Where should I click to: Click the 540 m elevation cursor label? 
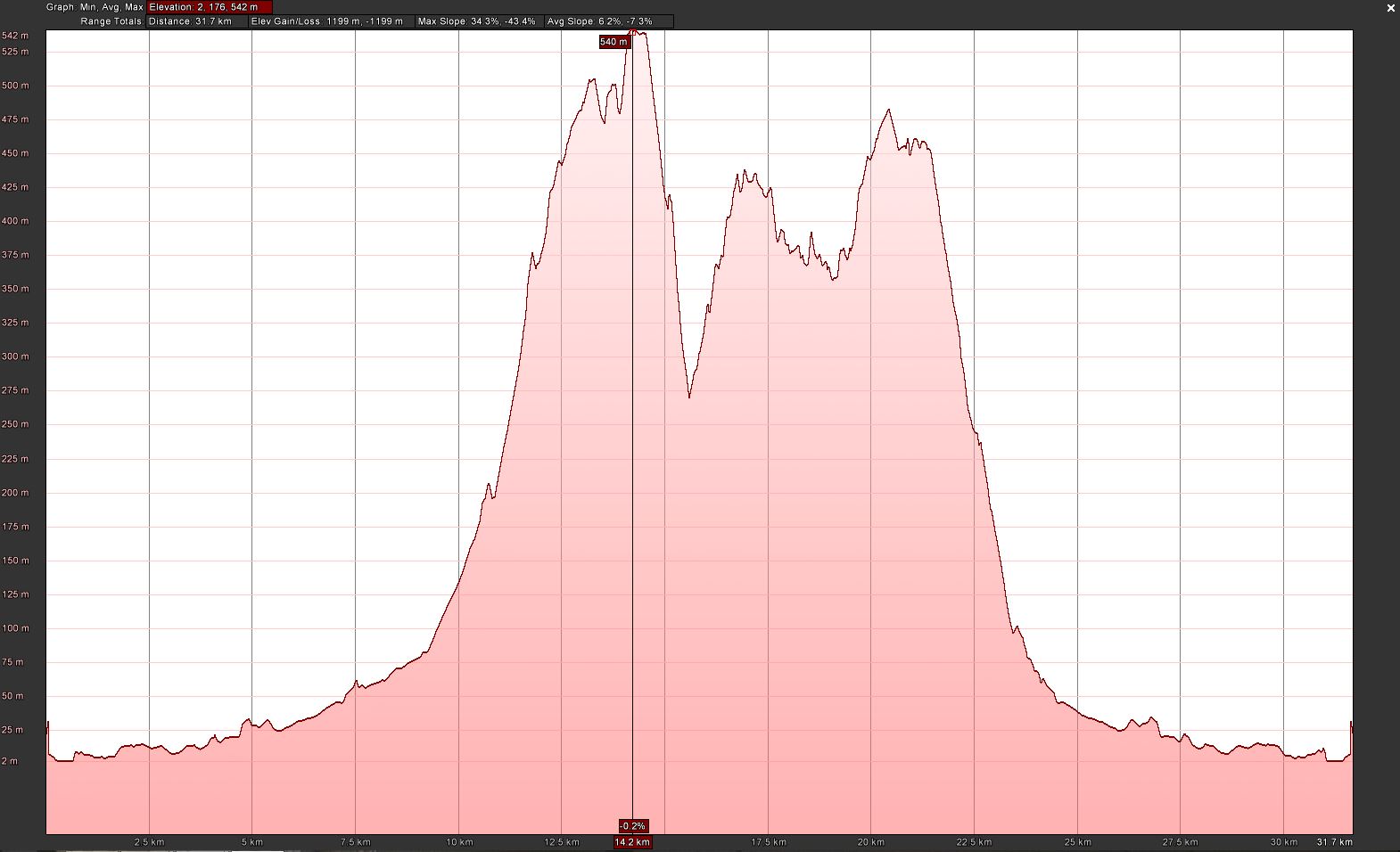614,42
